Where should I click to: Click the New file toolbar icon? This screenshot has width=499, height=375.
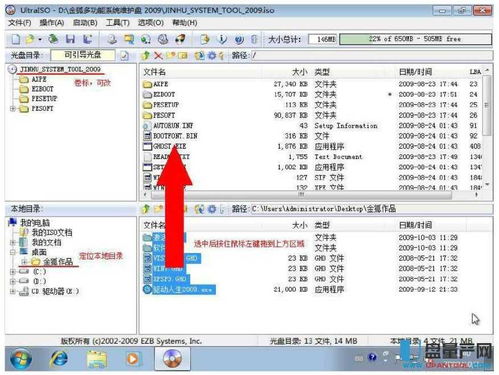15,39
